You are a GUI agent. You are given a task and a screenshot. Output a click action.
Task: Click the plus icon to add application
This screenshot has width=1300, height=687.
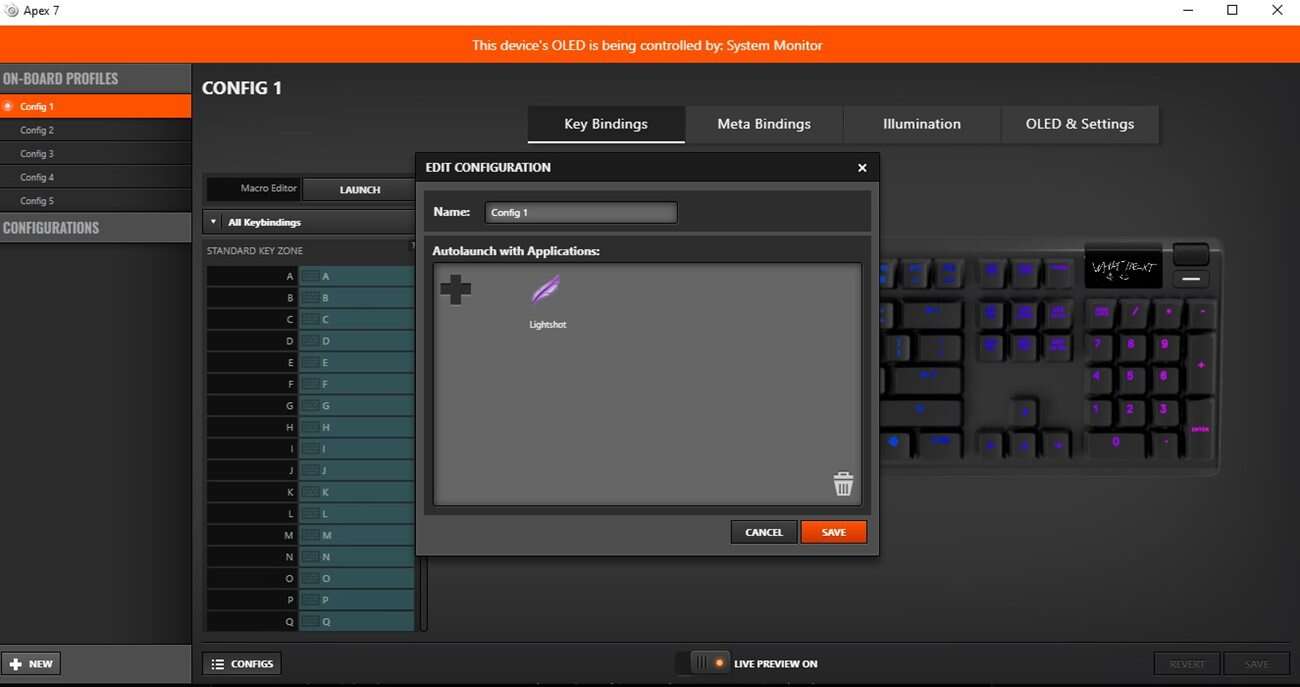pos(455,290)
